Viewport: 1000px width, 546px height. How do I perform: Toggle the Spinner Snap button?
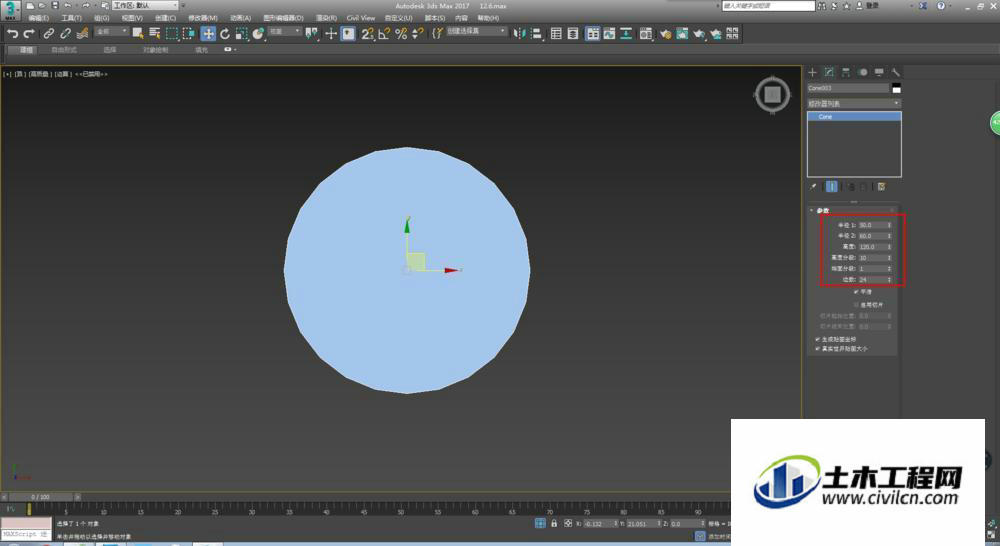click(x=418, y=34)
